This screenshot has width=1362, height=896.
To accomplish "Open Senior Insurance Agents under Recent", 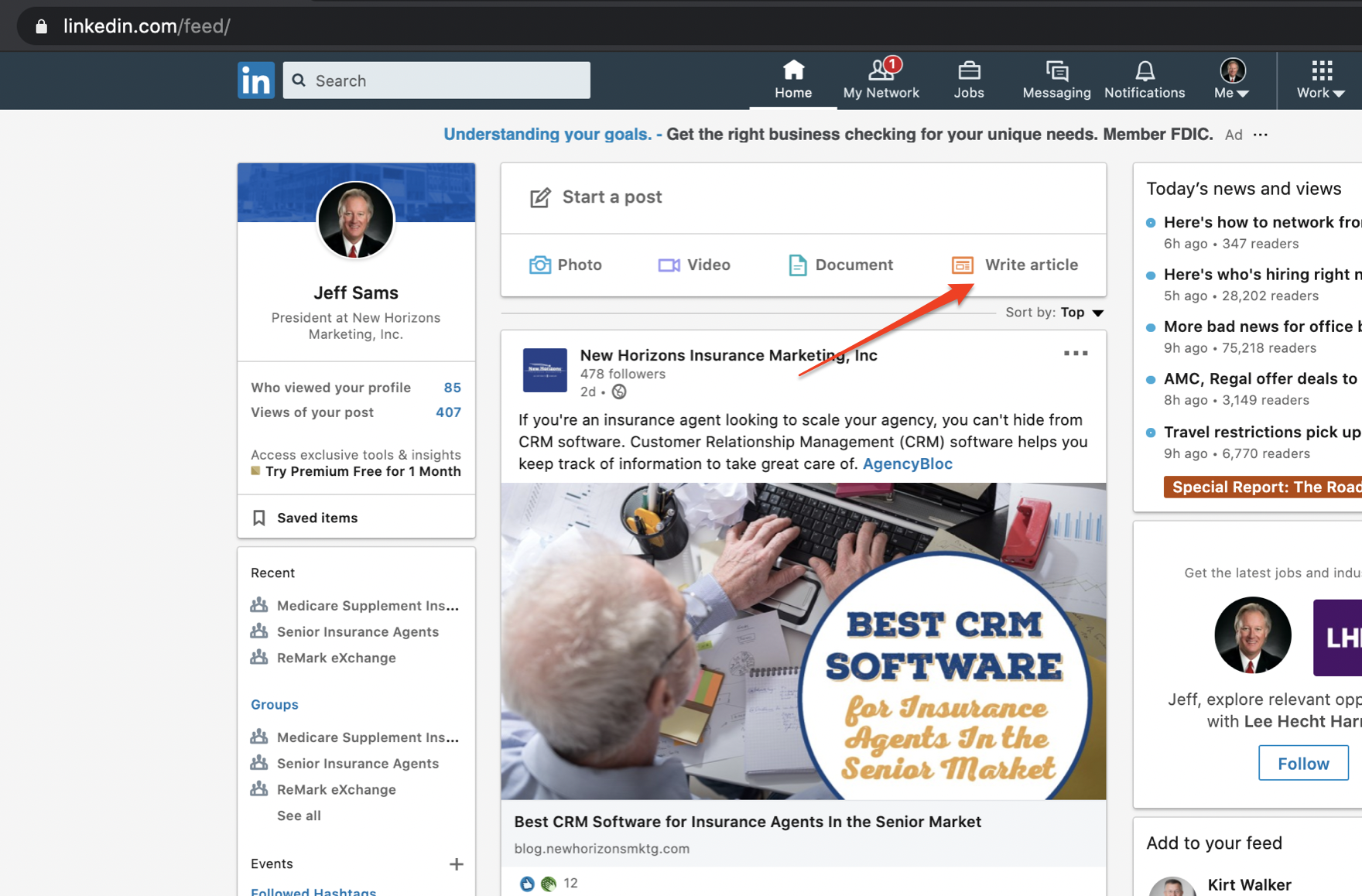I will click(358, 631).
